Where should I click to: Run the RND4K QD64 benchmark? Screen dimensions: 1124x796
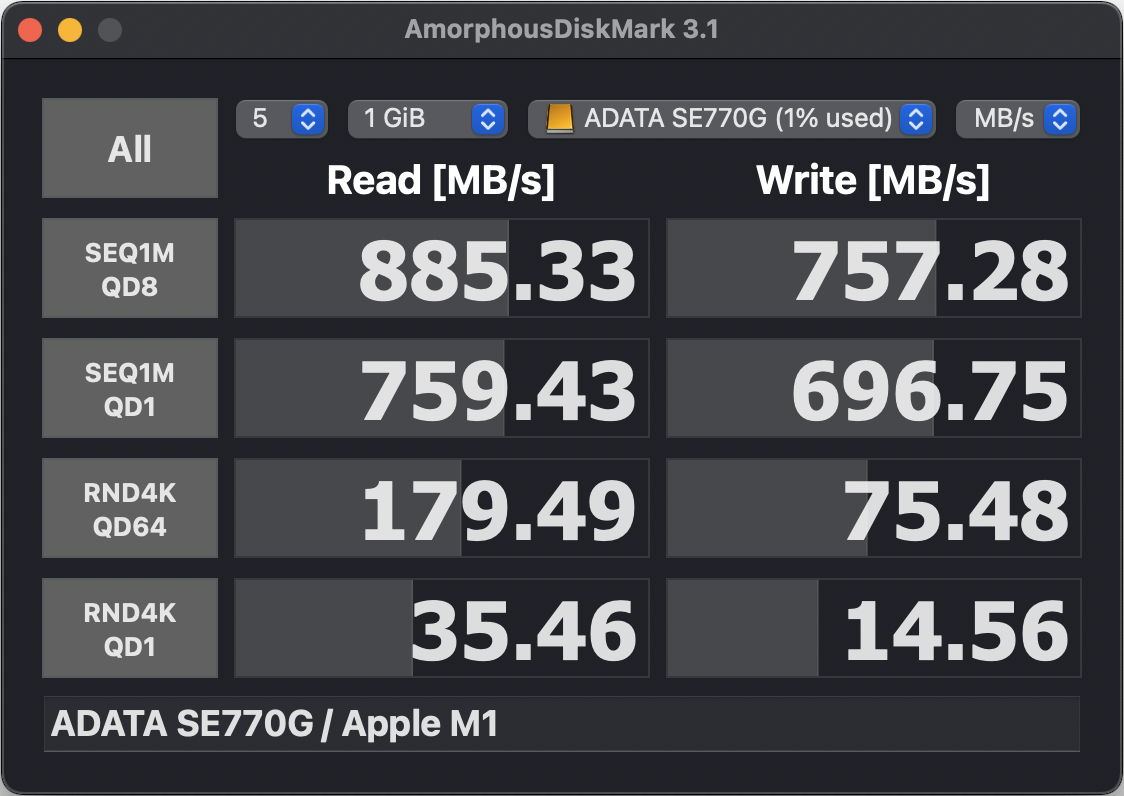(x=130, y=509)
